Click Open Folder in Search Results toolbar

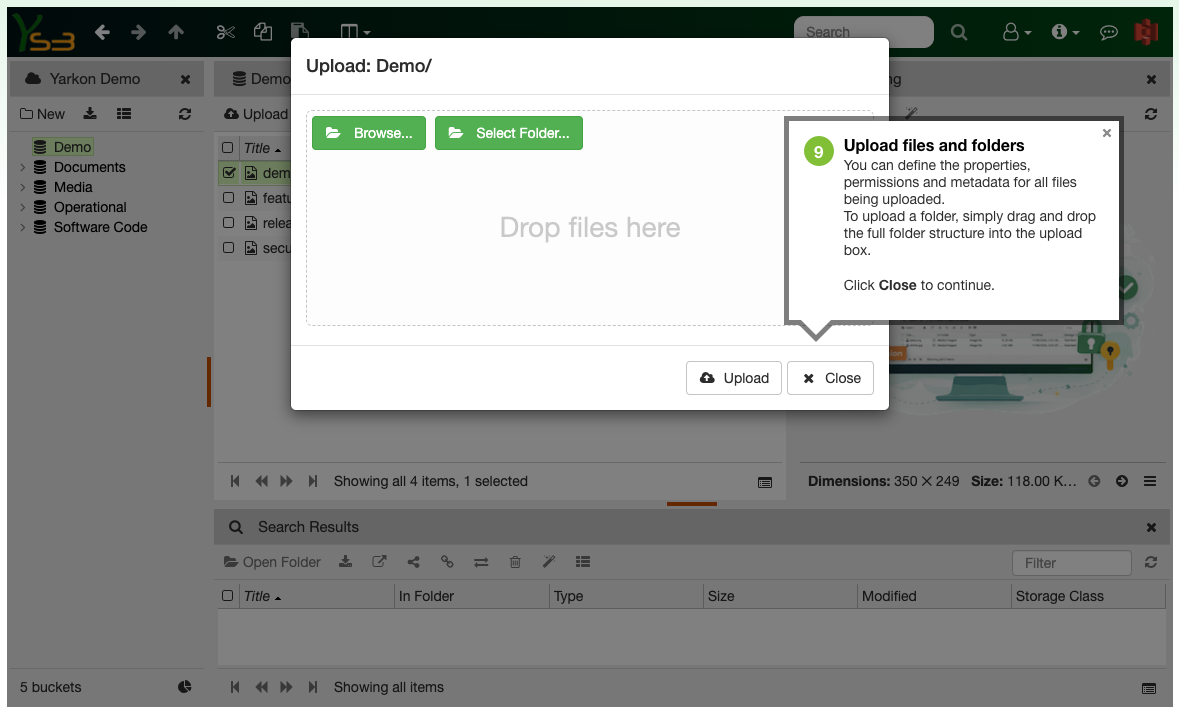(x=272, y=561)
